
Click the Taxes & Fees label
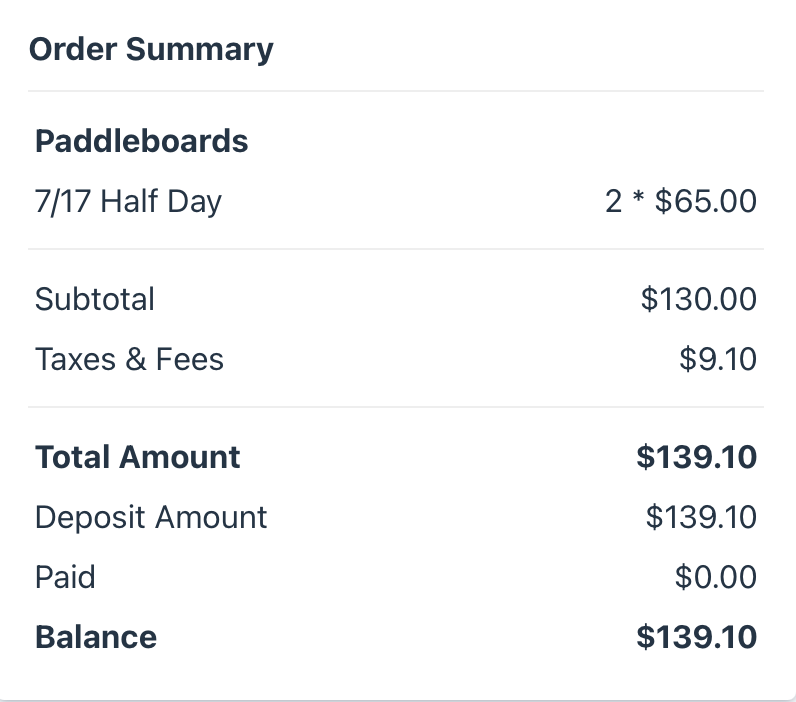129,359
